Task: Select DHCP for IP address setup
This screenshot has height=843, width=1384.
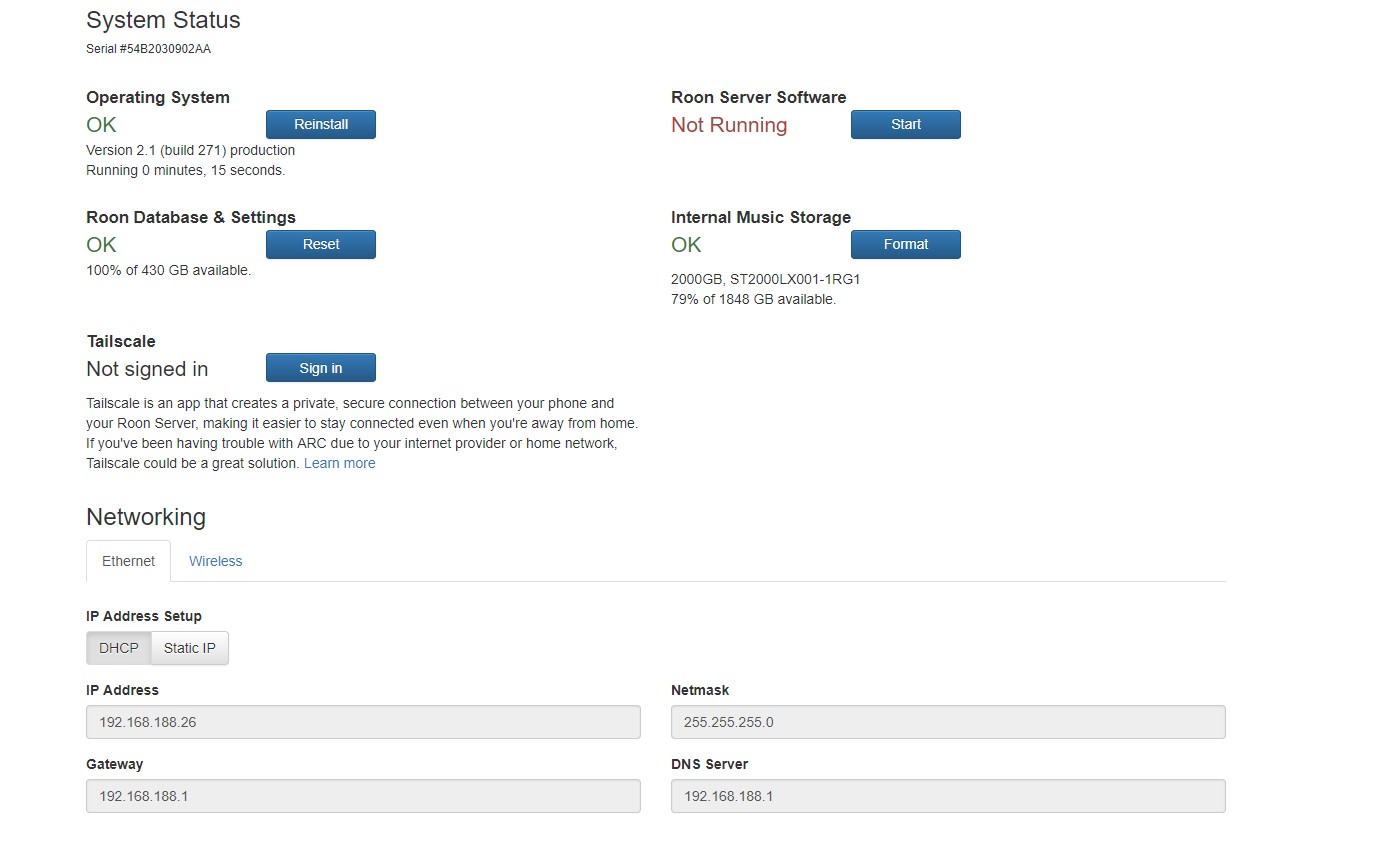Action: tap(119, 648)
